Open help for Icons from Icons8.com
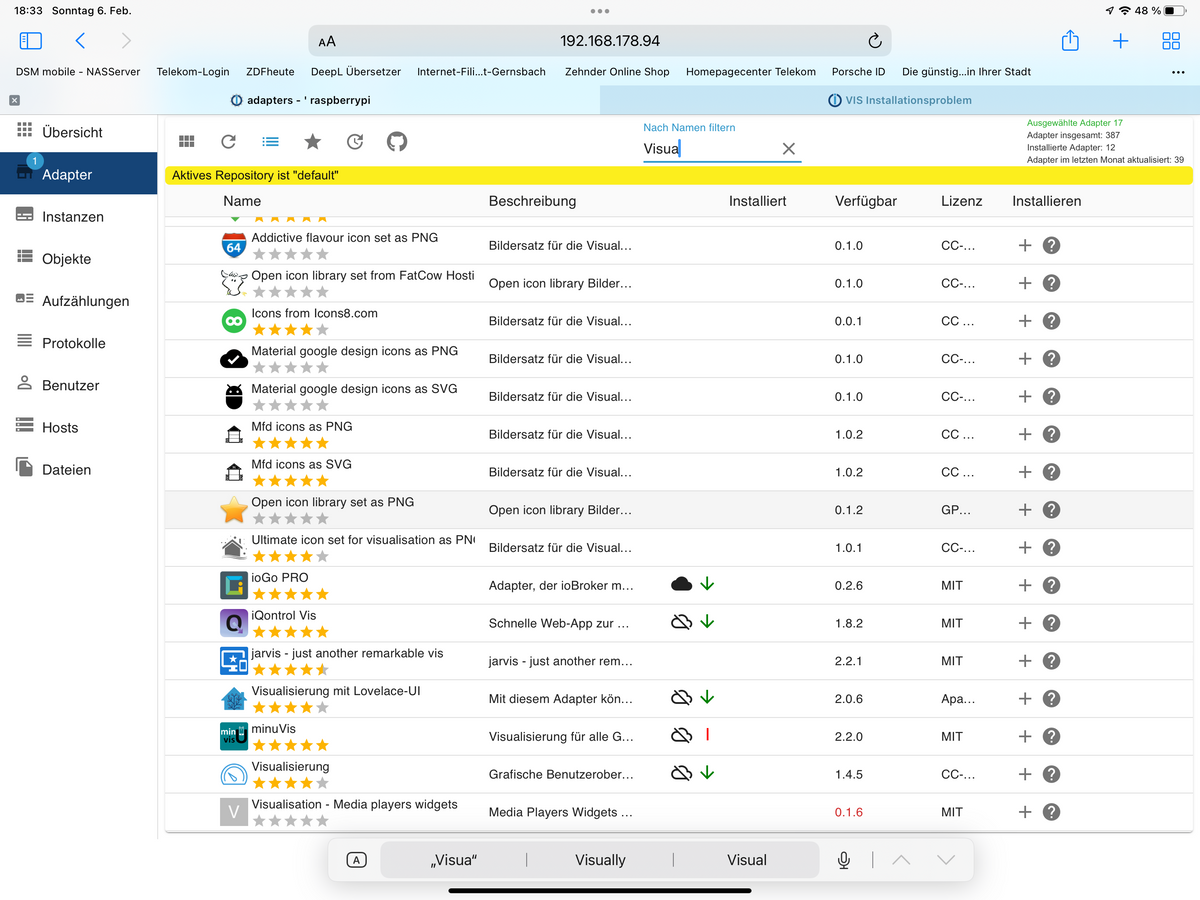This screenshot has width=1200, height=900. (x=1051, y=321)
